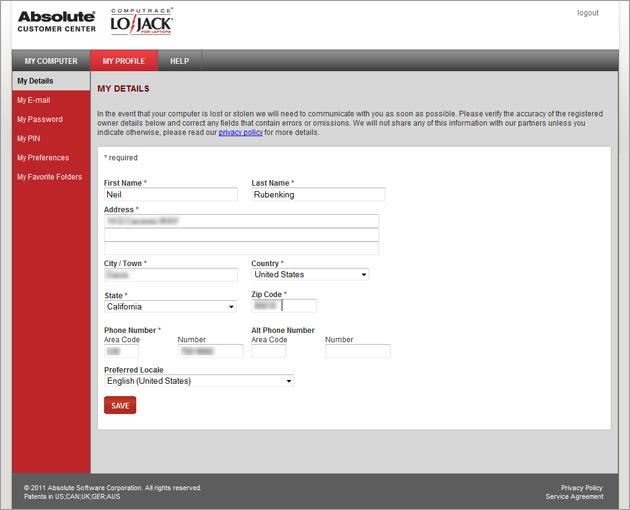The width and height of the screenshot is (630, 510).
Task: Open the Help tab
Action: pyautogui.click(x=179, y=61)
